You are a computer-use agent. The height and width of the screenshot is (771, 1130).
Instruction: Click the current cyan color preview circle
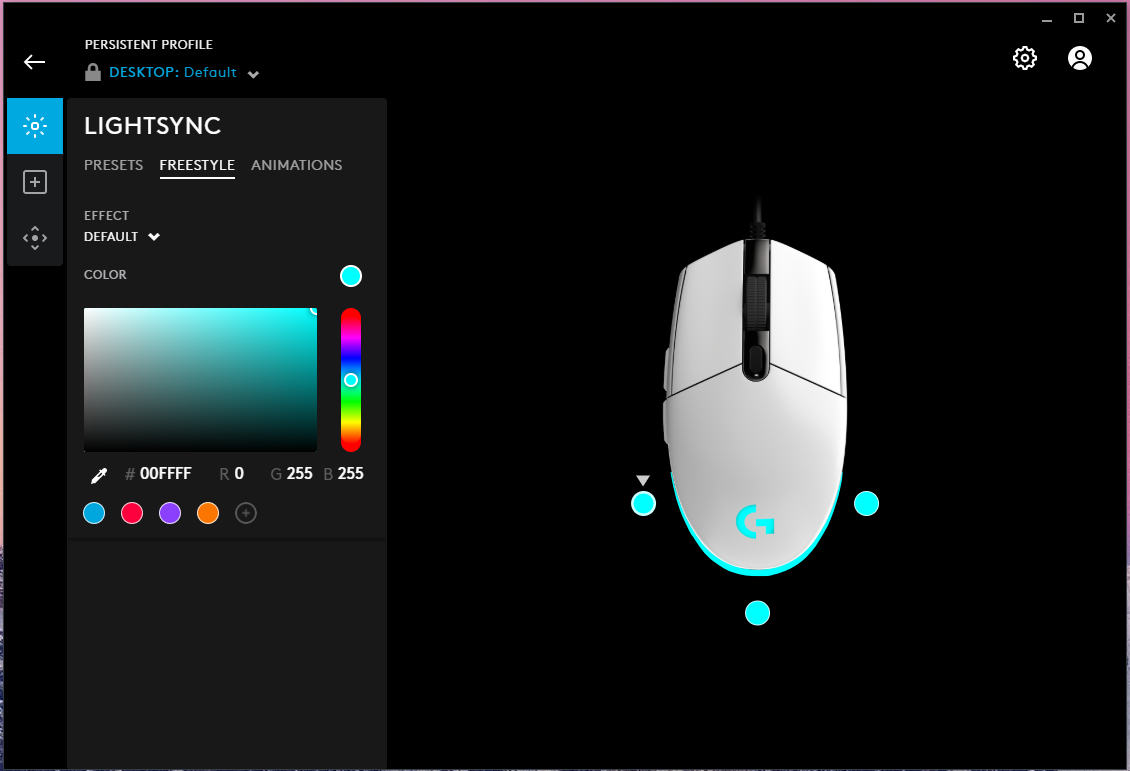click(x=351, y=276)
